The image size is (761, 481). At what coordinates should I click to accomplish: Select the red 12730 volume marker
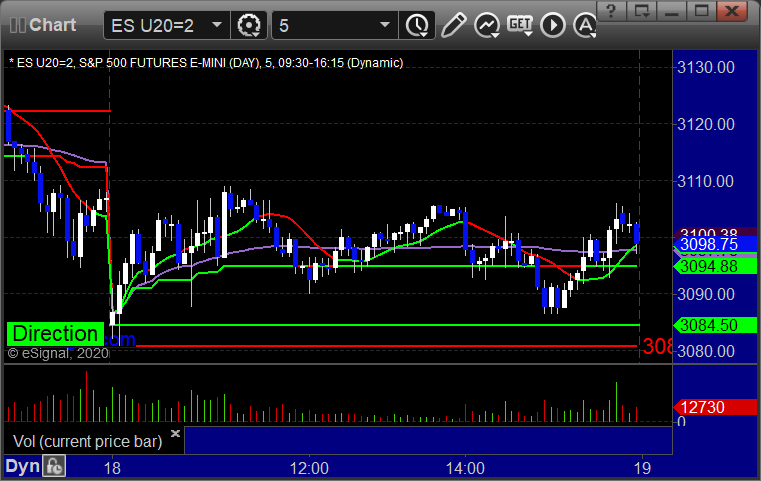tap(715, 407)
